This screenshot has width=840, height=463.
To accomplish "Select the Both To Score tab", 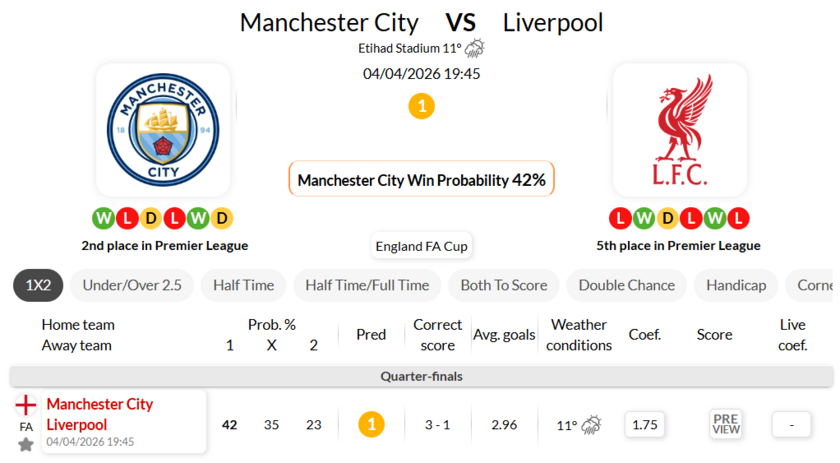I will (x=503, y=285).
